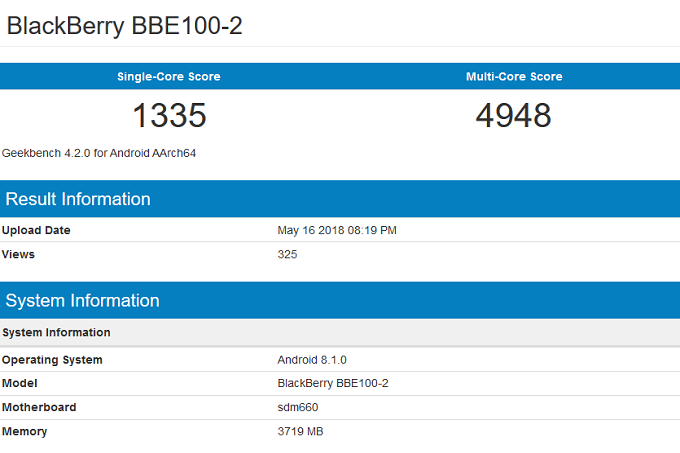Select the Memory label
The height and width of the screenshot is (453, 680).
coord(24,432)
